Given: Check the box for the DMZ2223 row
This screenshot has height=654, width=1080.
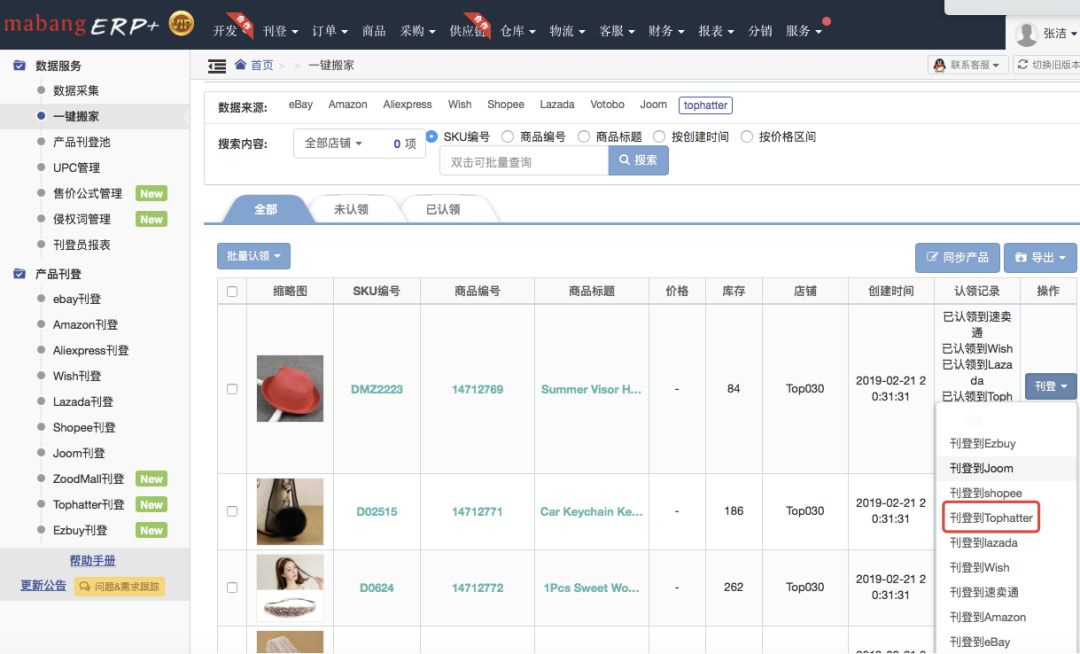Looking at the screenshot, I should tap(232, 389).
